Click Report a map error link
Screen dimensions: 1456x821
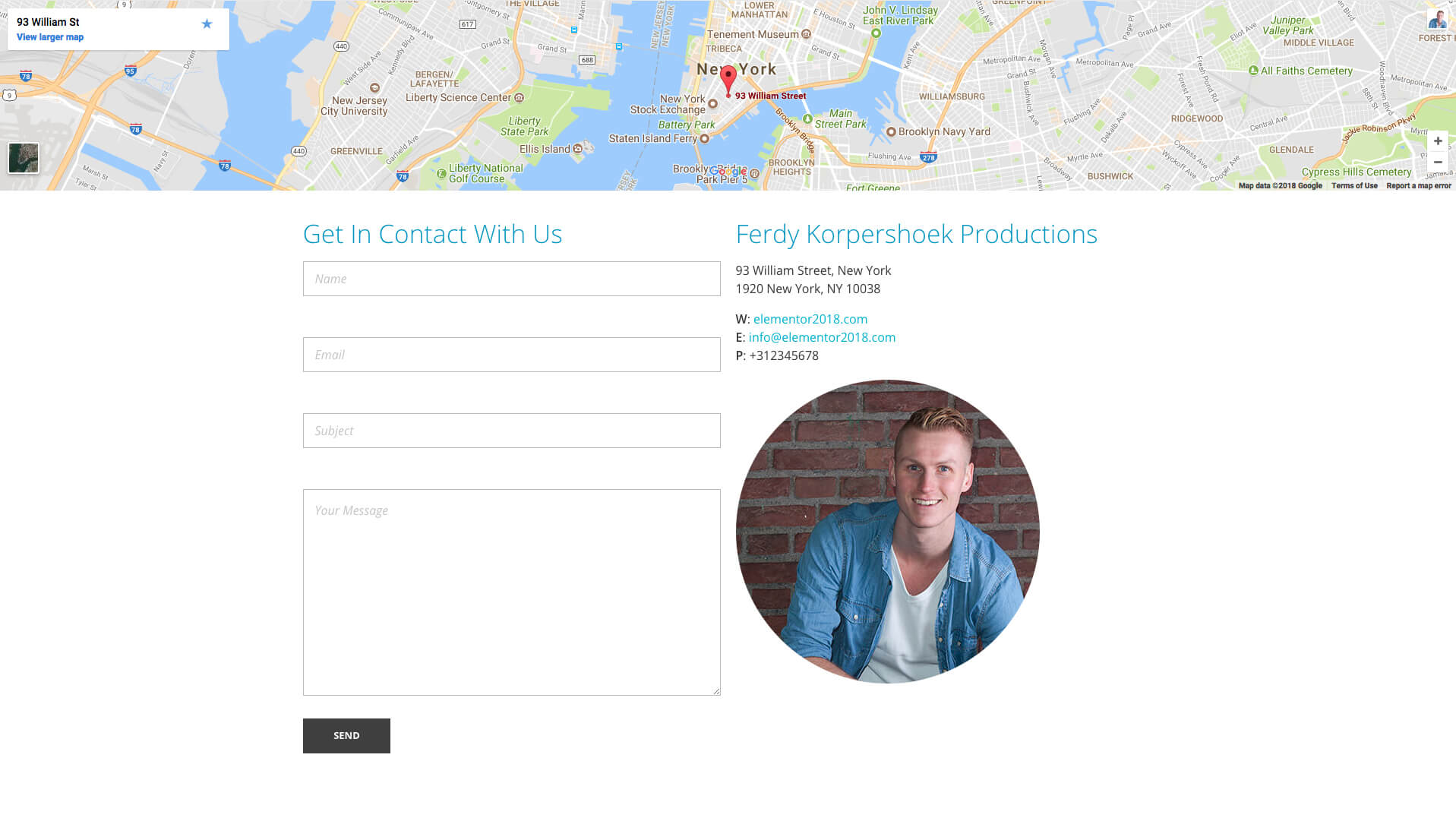coord(1418,186)
